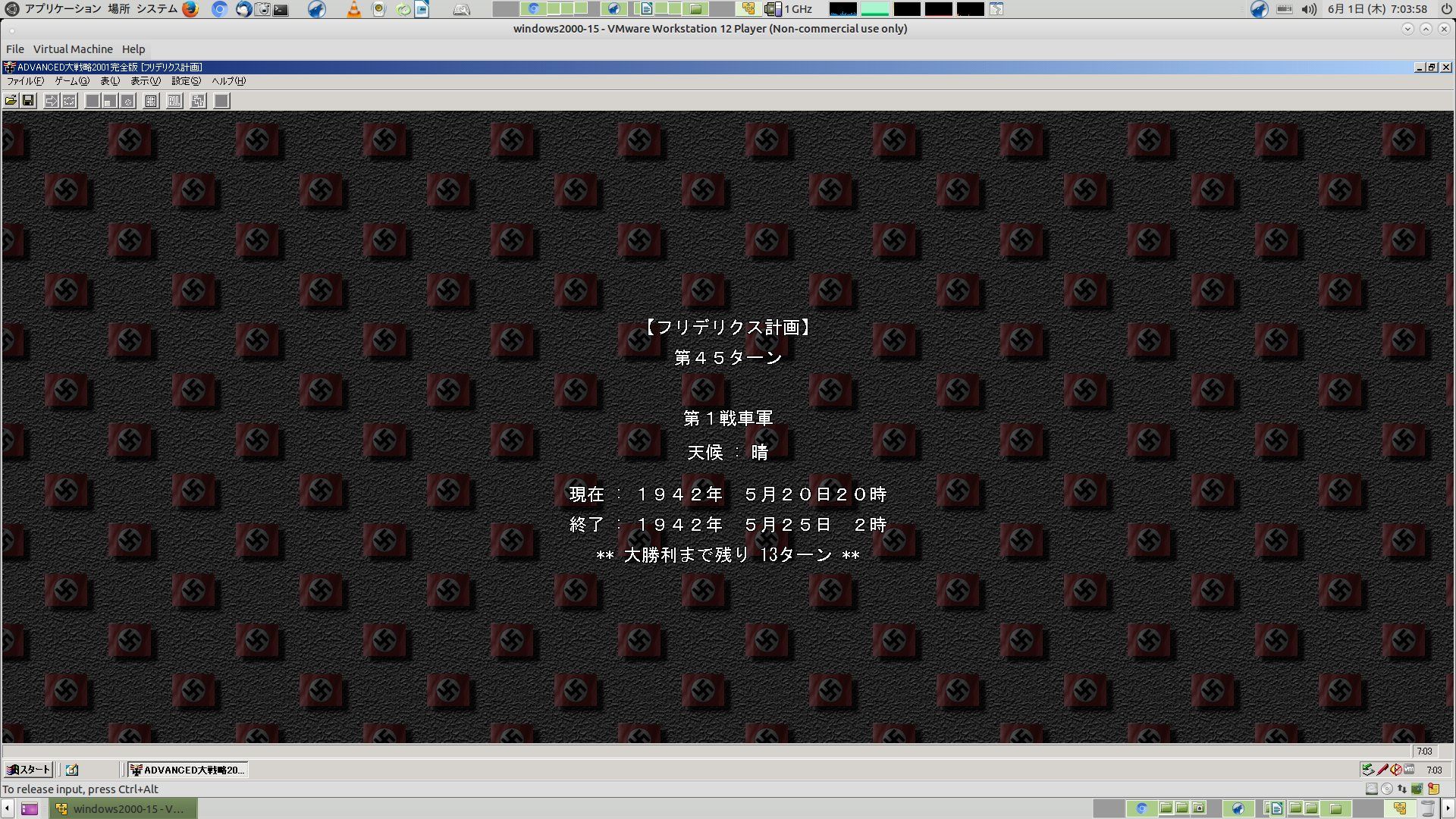Open システム menu in top panel
Image resolution: width=1456 pixels, height=819 pixels.
157,9
